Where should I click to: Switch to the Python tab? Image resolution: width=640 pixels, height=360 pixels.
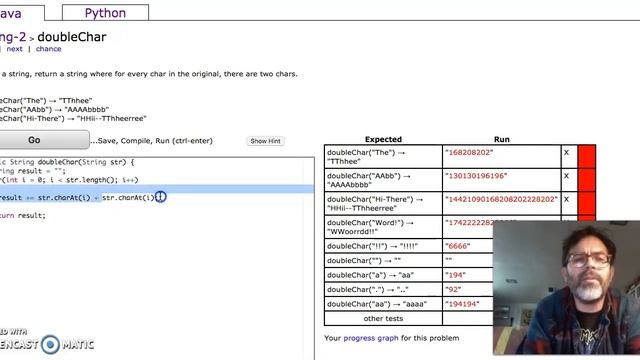pos(105,13)
